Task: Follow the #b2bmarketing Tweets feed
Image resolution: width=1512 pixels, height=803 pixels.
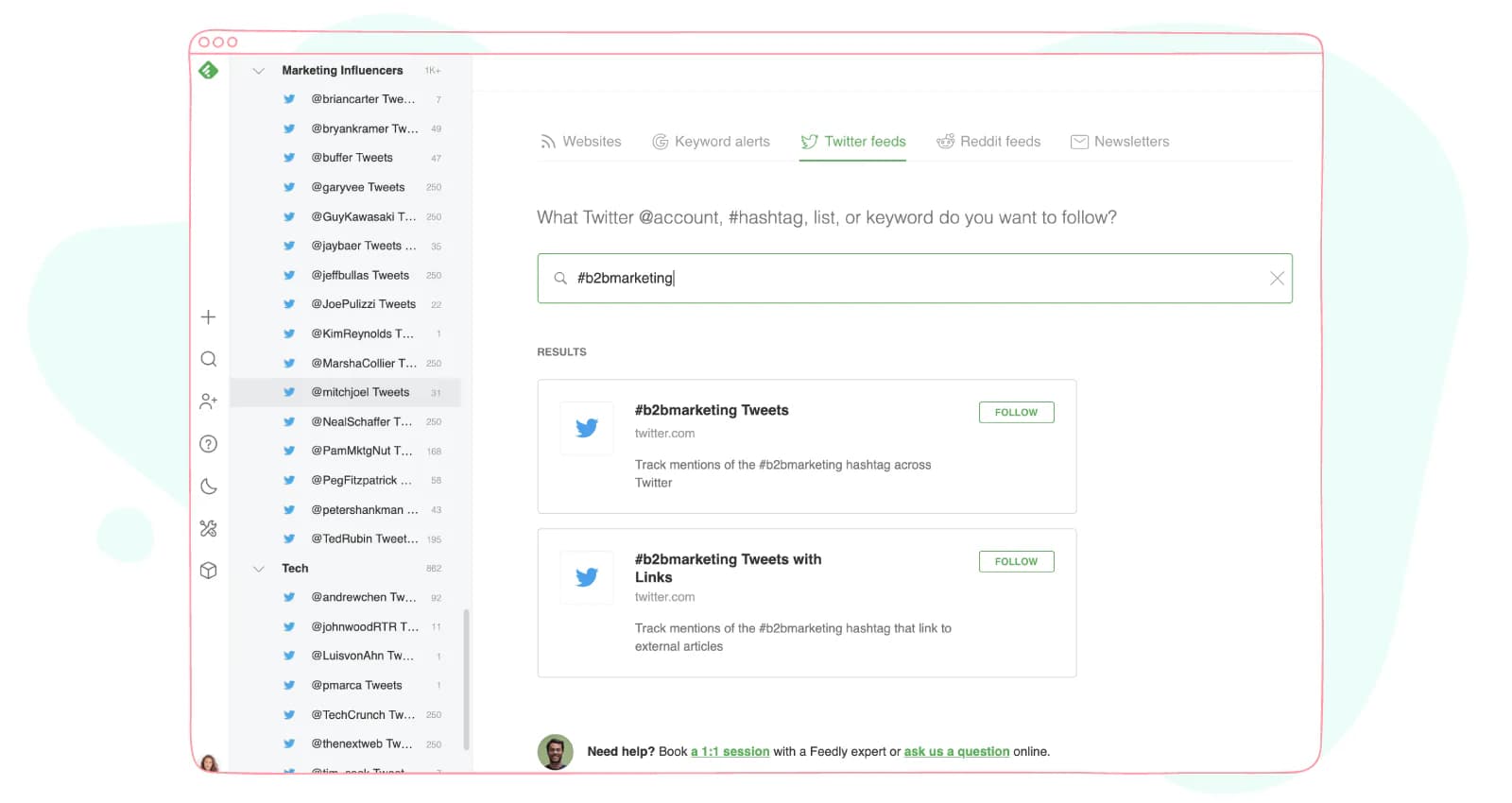Action: click(1017, 412)
